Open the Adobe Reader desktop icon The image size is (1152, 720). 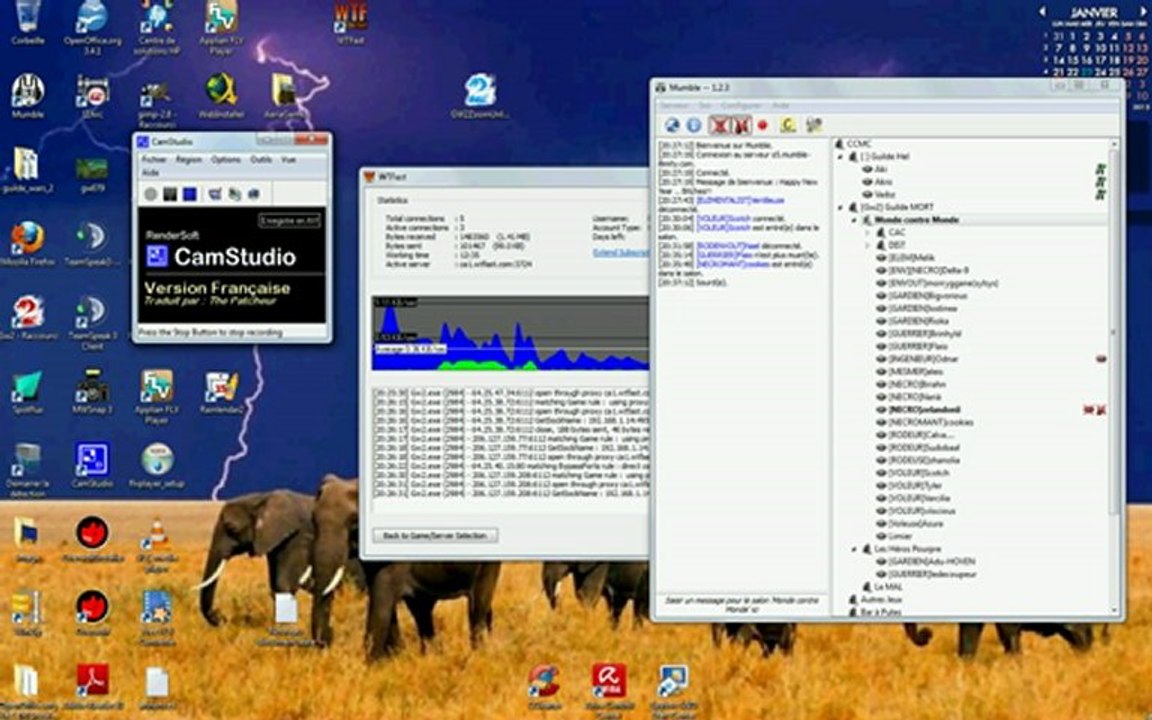coord(93,688)
